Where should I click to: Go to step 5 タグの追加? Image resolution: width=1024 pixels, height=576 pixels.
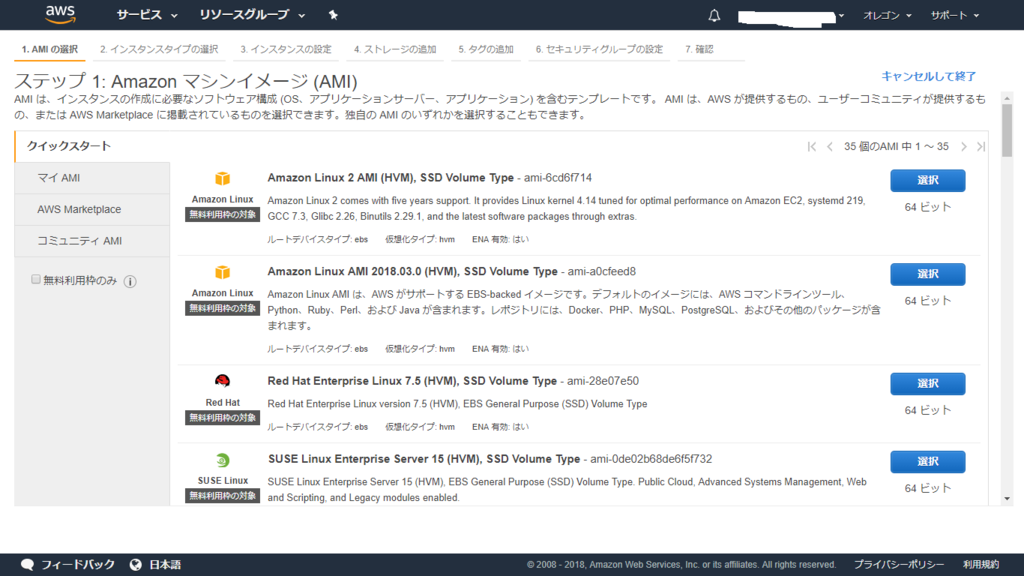(486, 50)
